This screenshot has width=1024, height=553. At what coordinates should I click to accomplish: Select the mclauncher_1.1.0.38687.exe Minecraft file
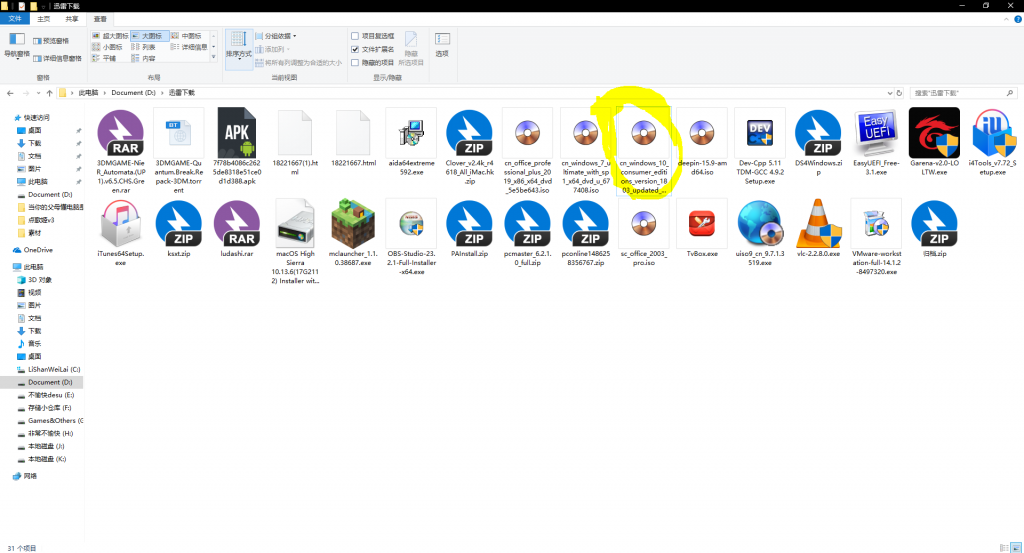[x=353, y=233]
